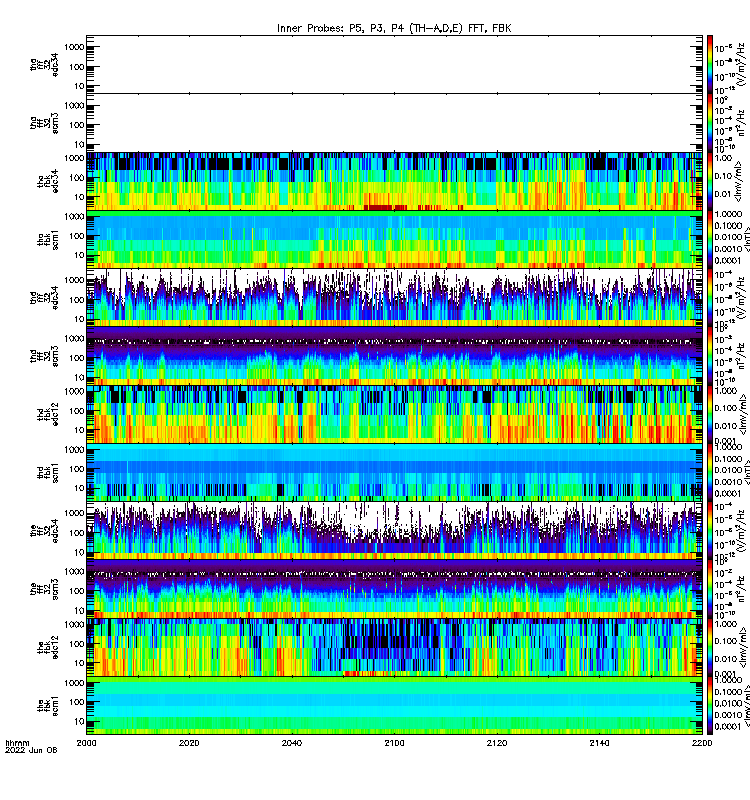This screenshot has height=800, width=750.
Task: Click the color bar beside tha fbk edc34
Action: coord(710,181)
